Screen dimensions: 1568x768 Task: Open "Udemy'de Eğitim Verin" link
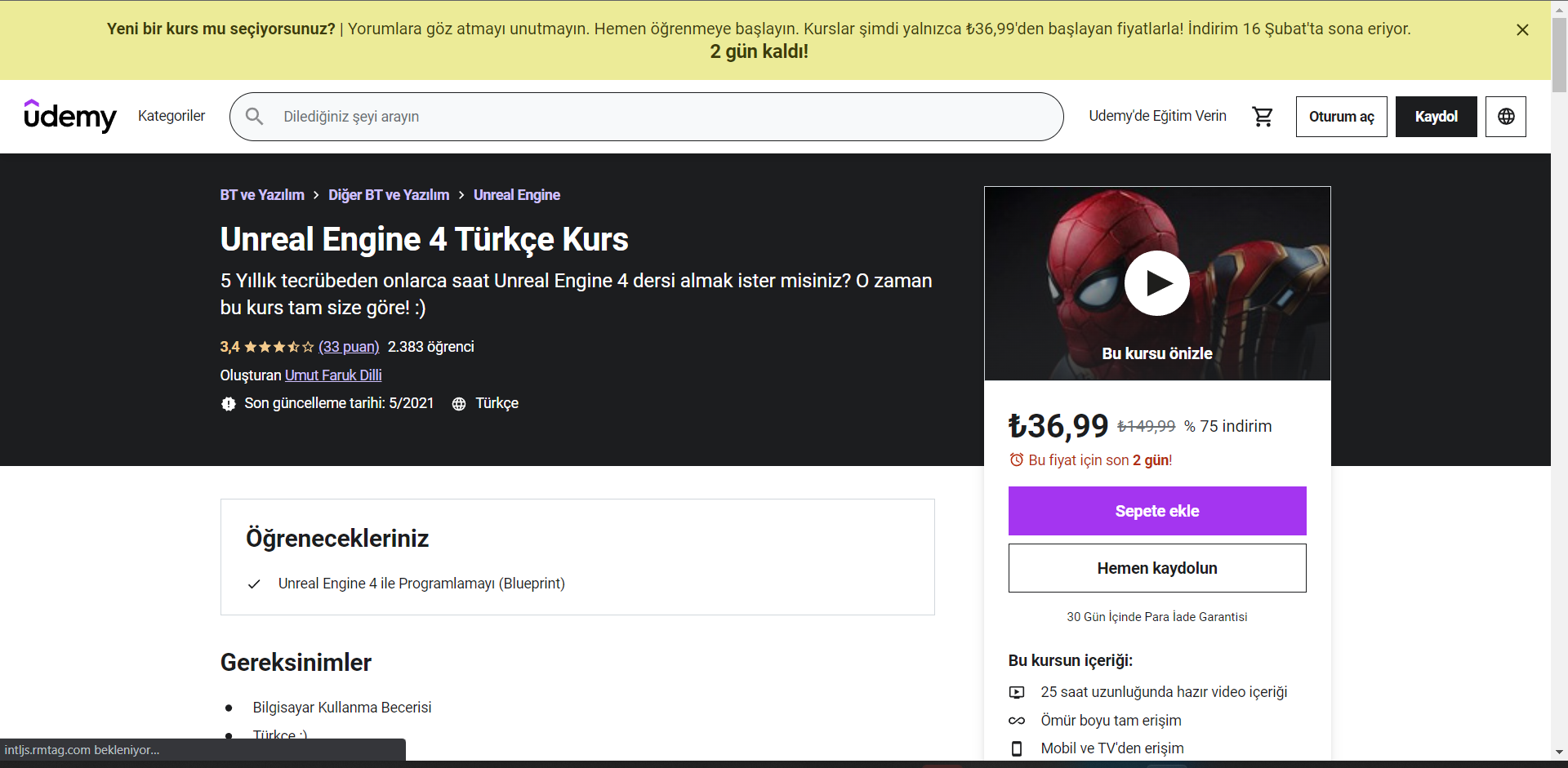[1157, 116]
